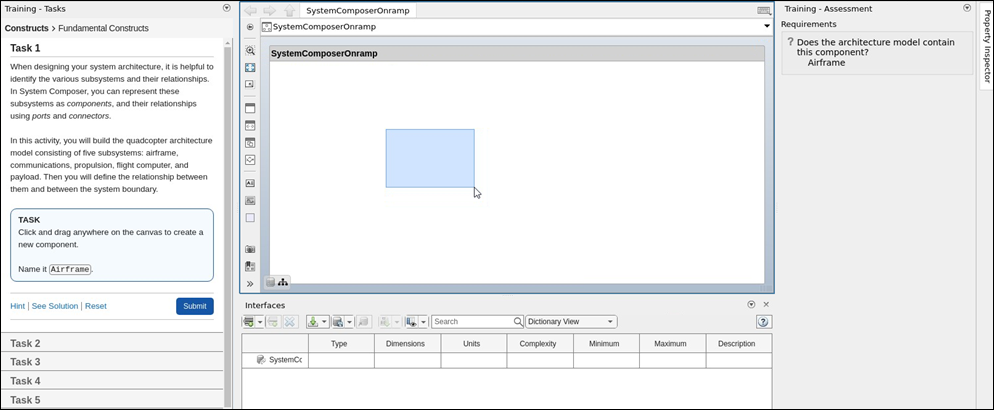Expand the palette with the double-chevron icon

pyautogui.click(x=250, y=283)
